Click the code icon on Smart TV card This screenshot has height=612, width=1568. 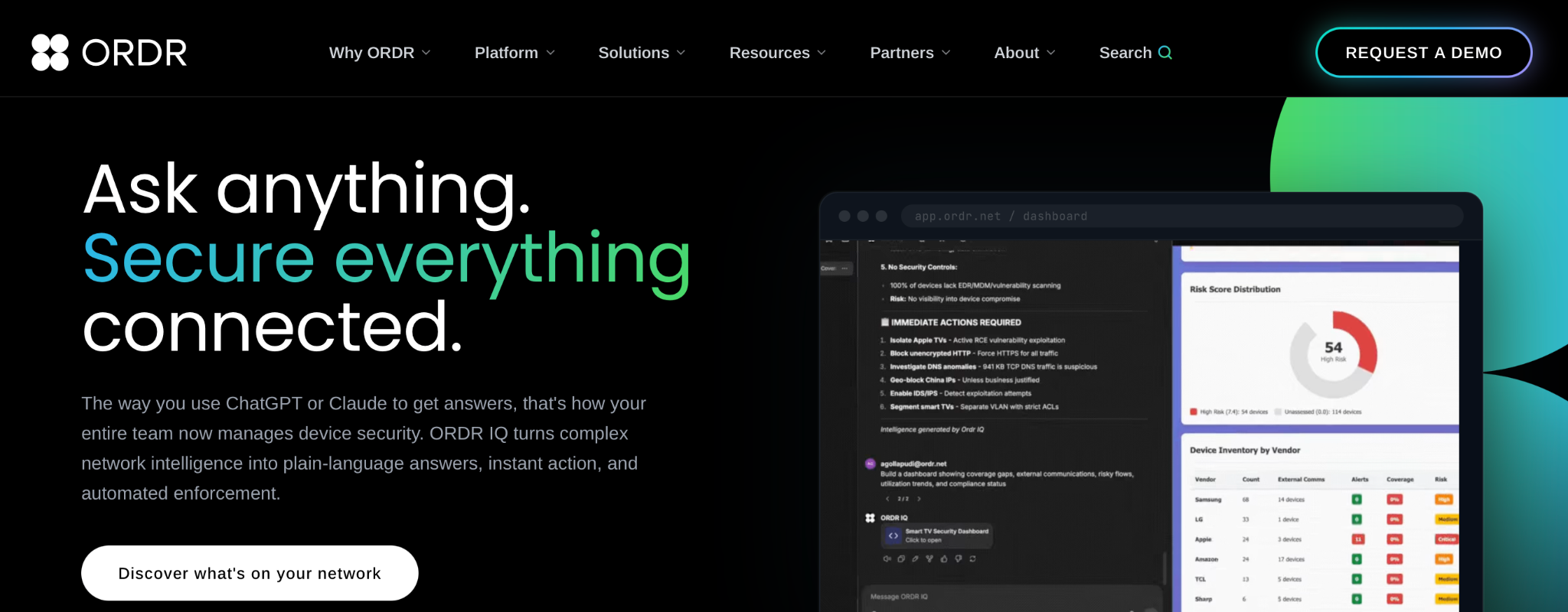tap(893, 535)
